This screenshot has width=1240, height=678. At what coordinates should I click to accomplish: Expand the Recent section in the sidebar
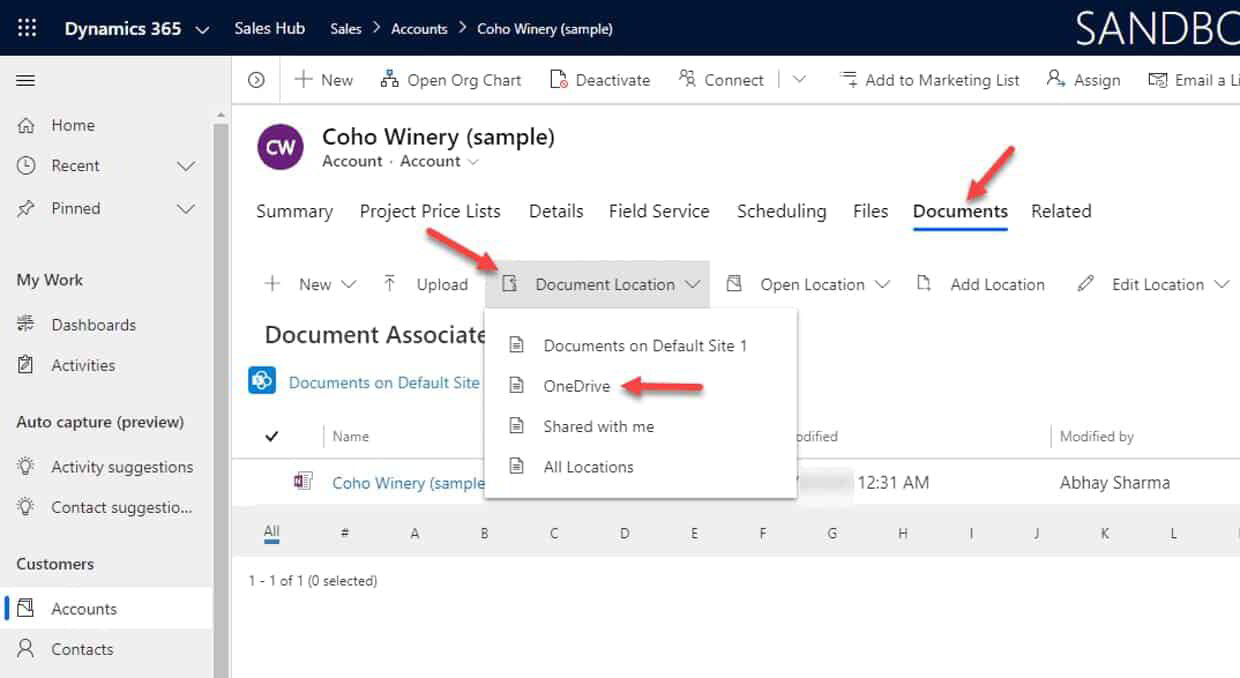[x=186, y=165]
